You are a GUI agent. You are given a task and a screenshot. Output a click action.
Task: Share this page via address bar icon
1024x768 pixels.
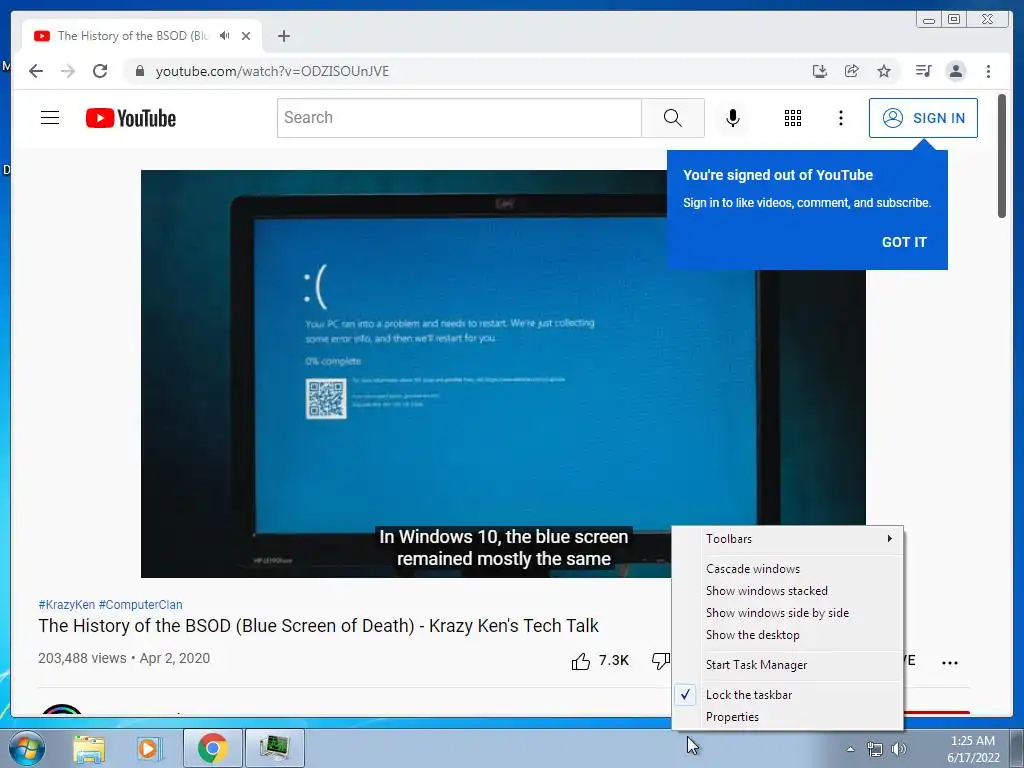pos(852,71)
